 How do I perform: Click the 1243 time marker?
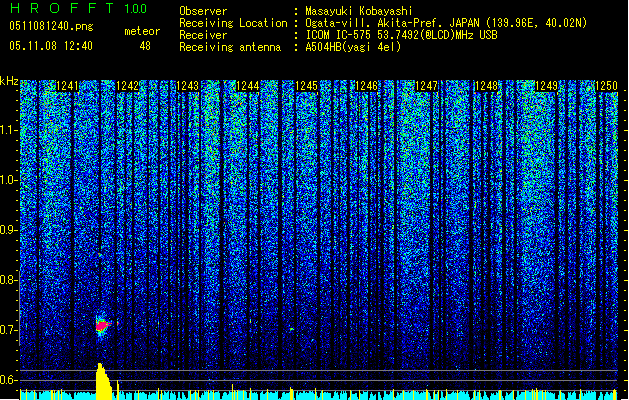pyautogui.click(x=187, y=86)
